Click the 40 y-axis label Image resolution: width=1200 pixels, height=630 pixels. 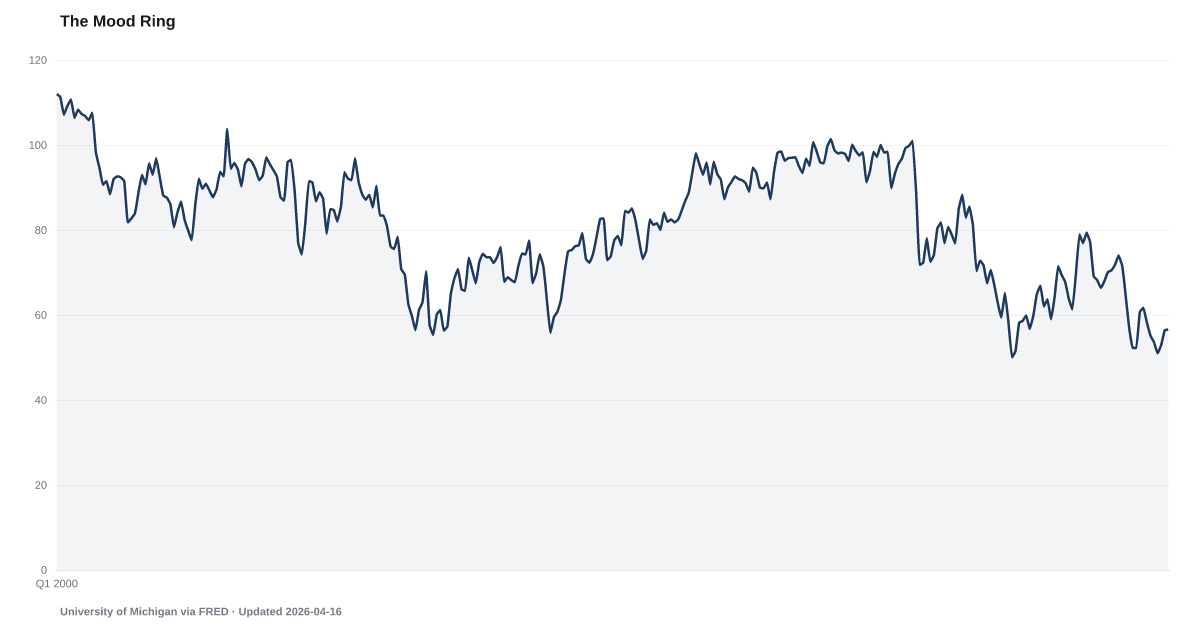tap(40, 401)
